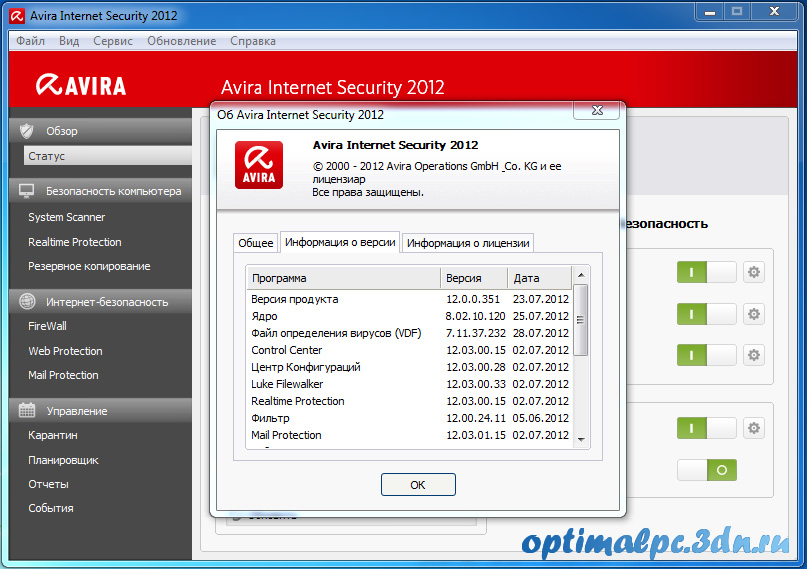Screen dimensions: 807x569
Task: Open the Справка menu
Action: point(253,41)
